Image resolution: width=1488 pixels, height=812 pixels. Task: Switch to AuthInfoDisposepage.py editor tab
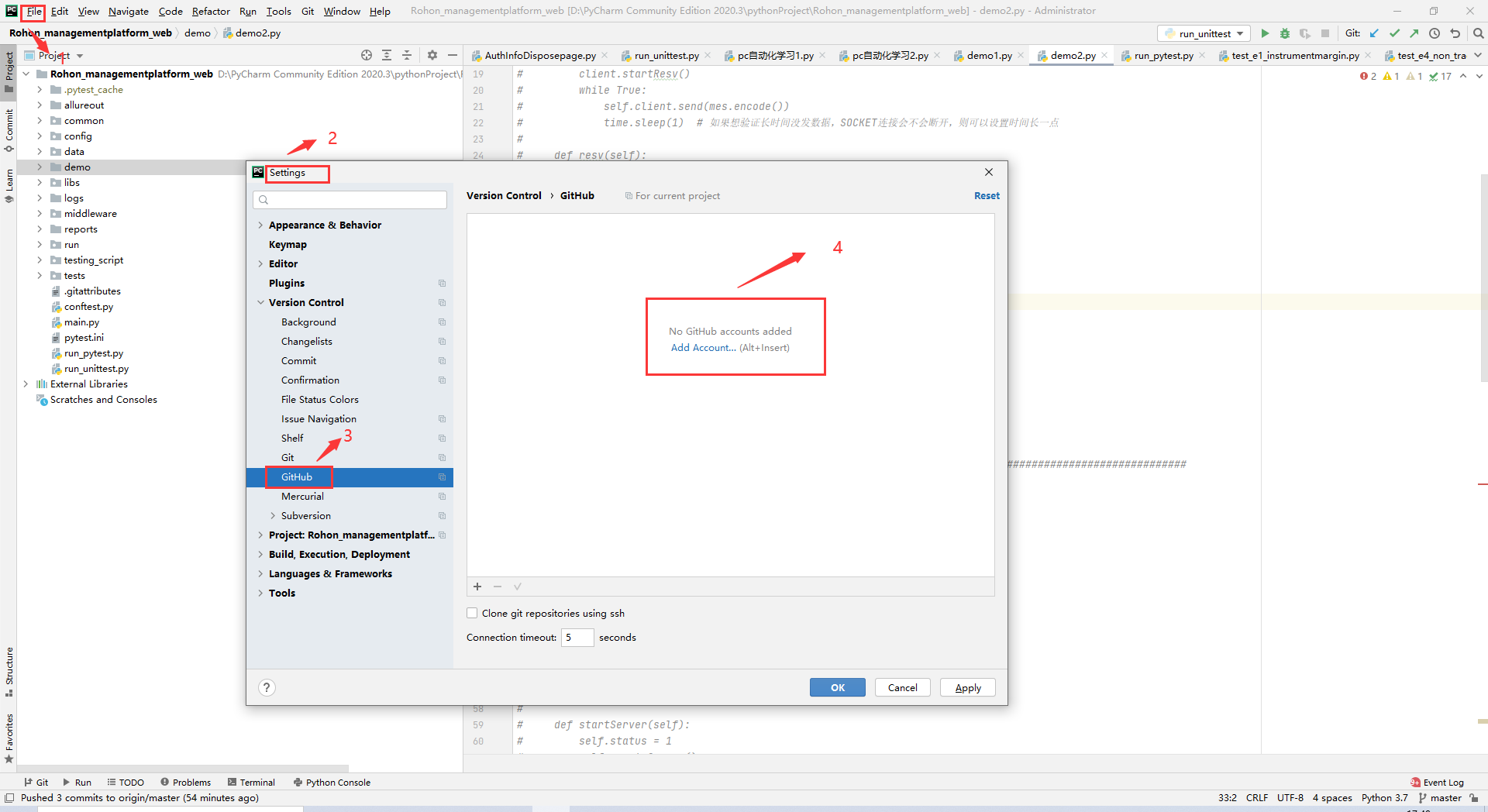point(540,55)
